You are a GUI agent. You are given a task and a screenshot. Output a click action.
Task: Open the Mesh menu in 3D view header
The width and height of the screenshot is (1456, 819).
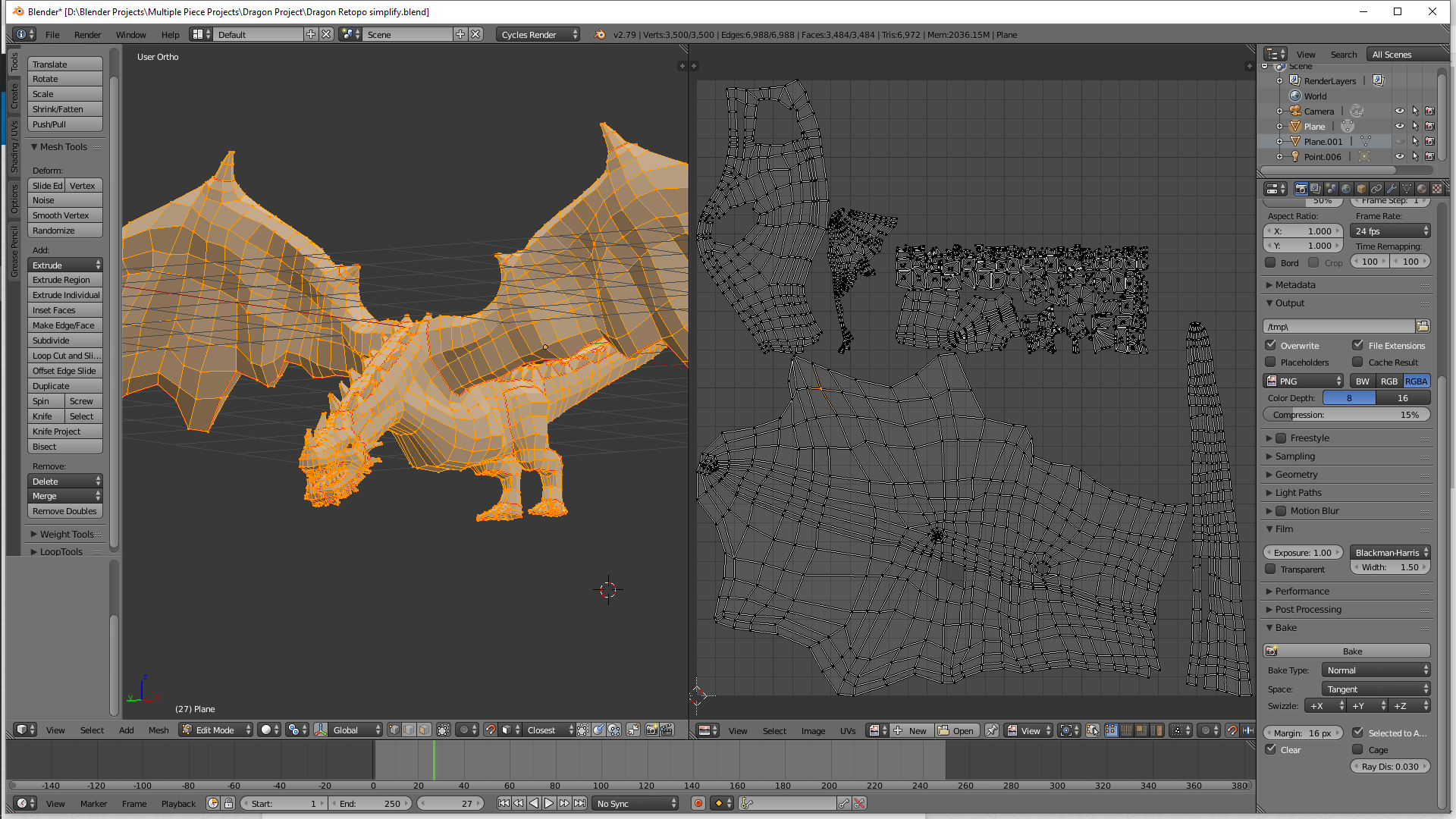[158, 730]
